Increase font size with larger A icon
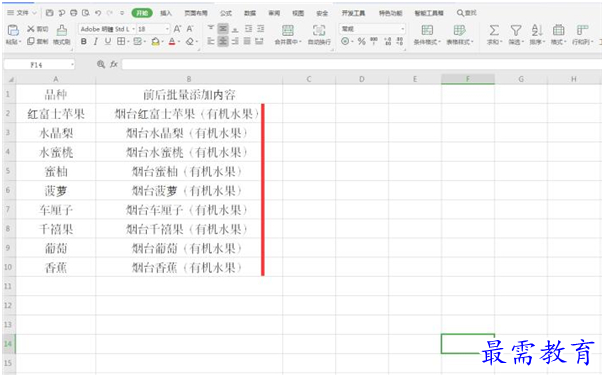The image size is (603, 384). [177, 29]
